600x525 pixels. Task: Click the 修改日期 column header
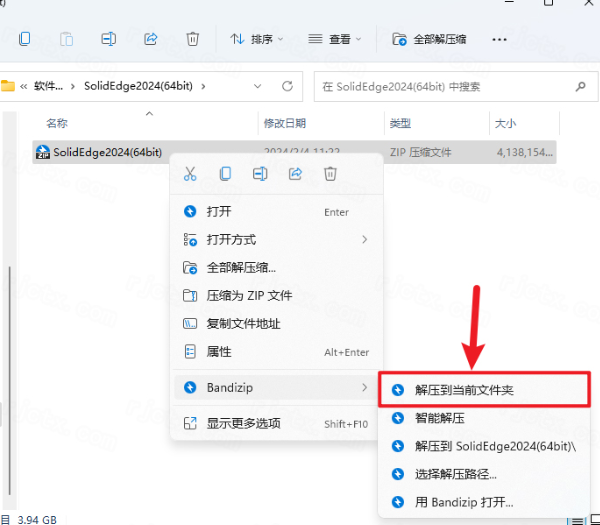283,123
